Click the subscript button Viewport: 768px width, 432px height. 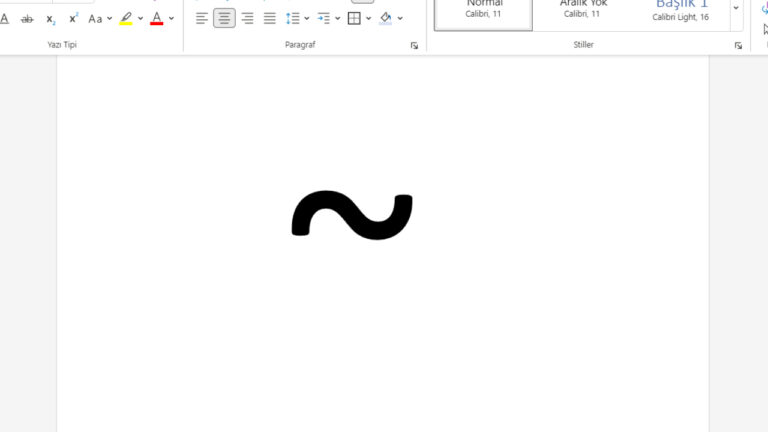pyautogui.click(x=51, y=18)
